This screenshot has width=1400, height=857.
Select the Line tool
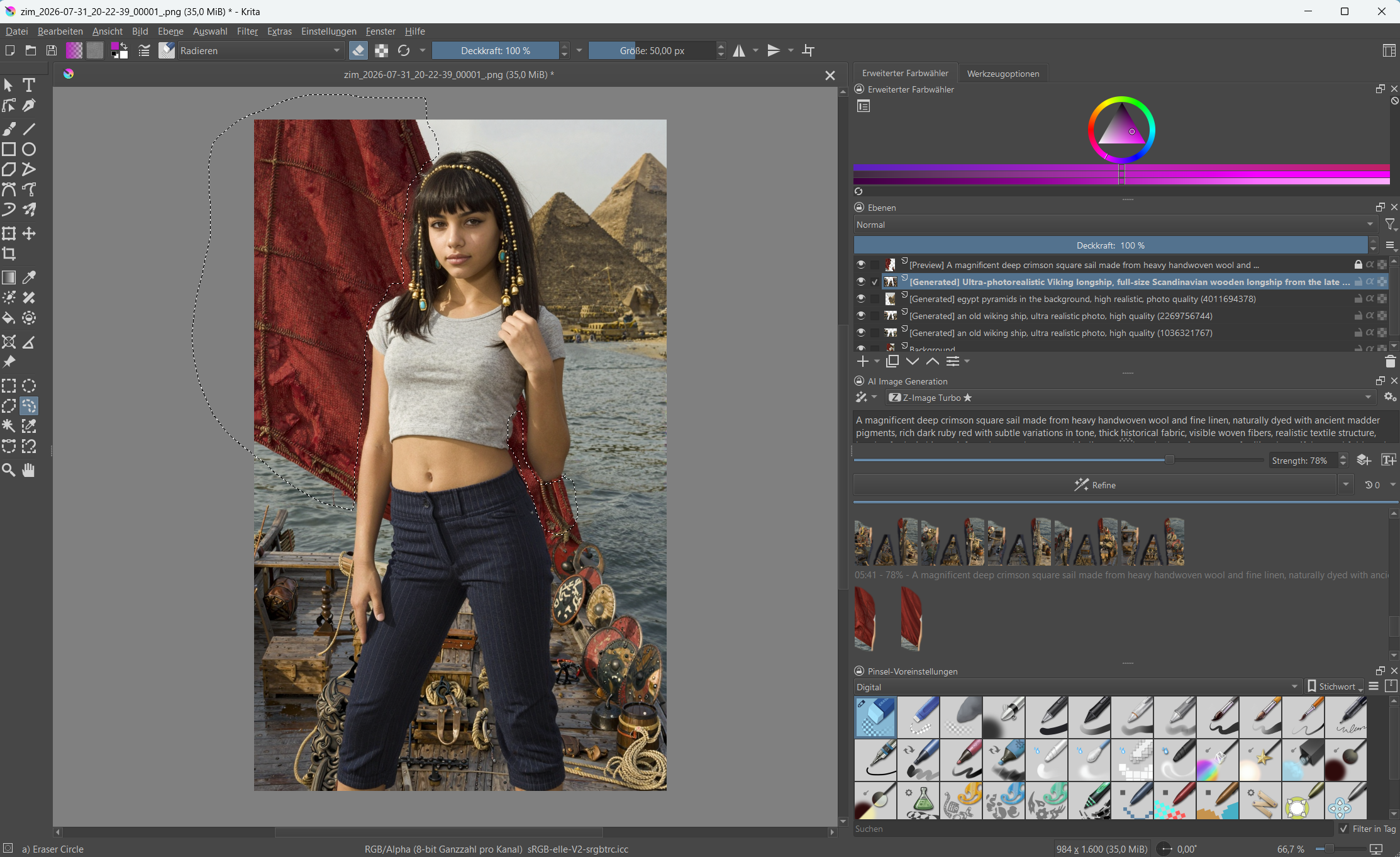click(29, 129)
